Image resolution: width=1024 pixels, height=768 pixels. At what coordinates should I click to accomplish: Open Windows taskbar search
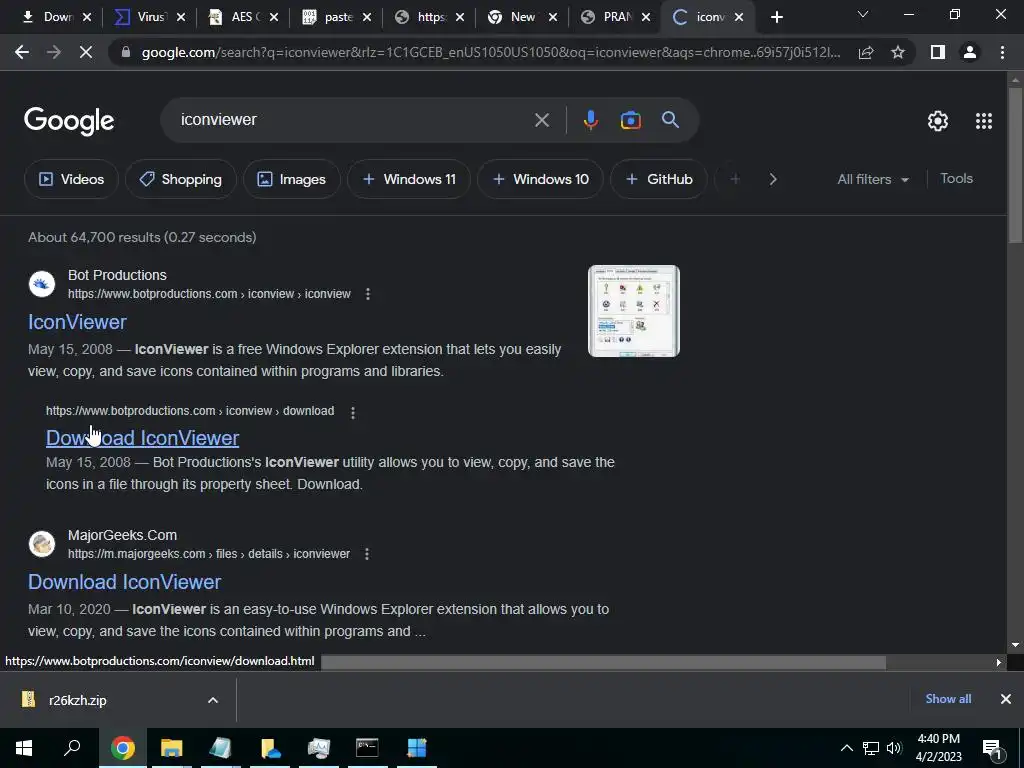point(72,748)
